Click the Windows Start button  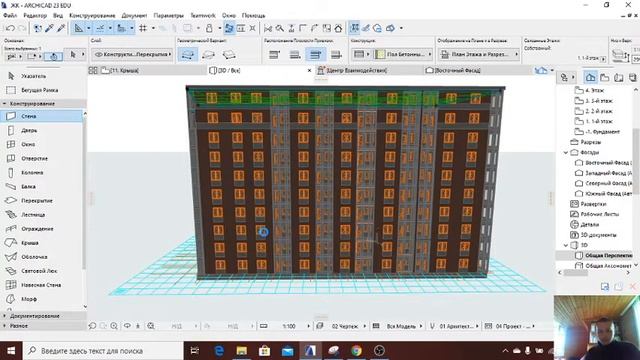(11, 351)
